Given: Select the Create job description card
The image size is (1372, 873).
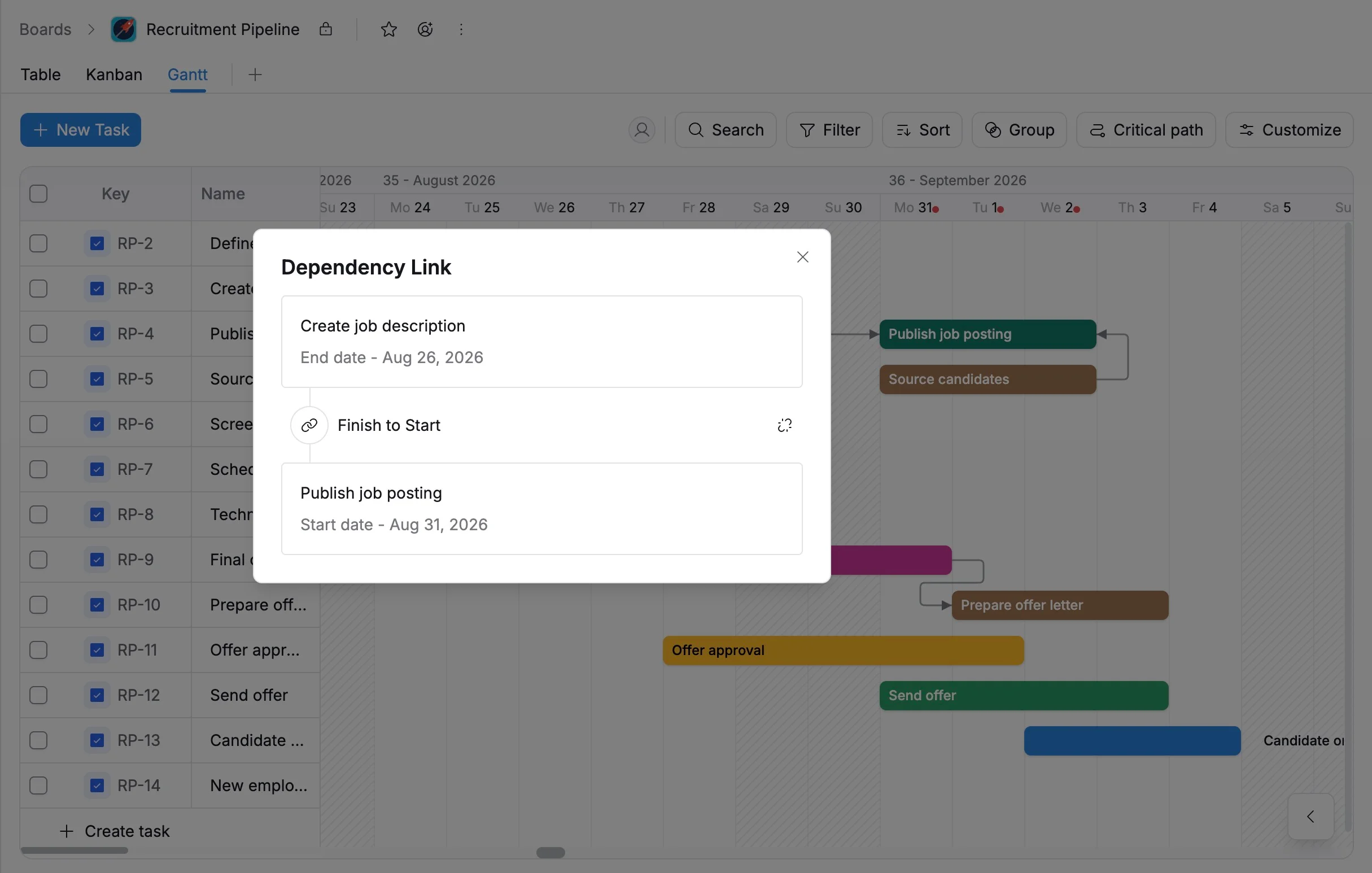Looking at the screenshot, I should [541, 341].
